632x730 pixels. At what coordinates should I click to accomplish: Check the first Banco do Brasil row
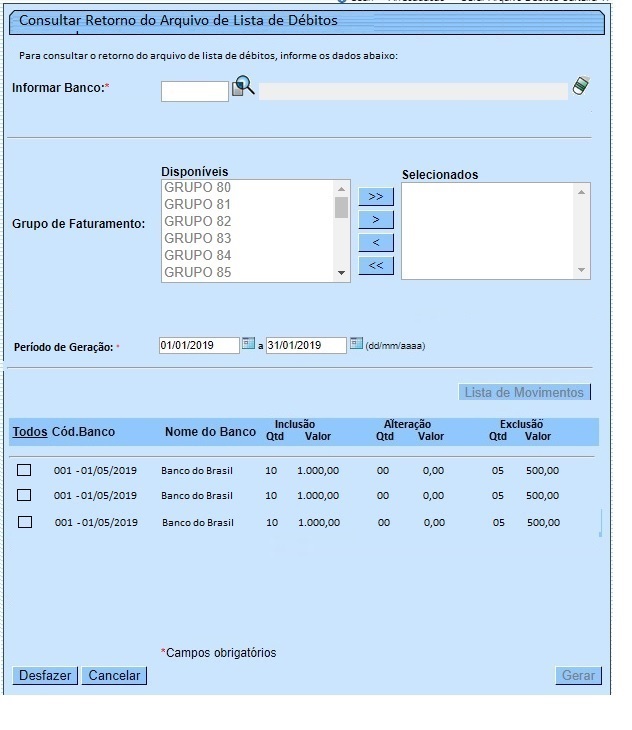[x=25, y=470]
